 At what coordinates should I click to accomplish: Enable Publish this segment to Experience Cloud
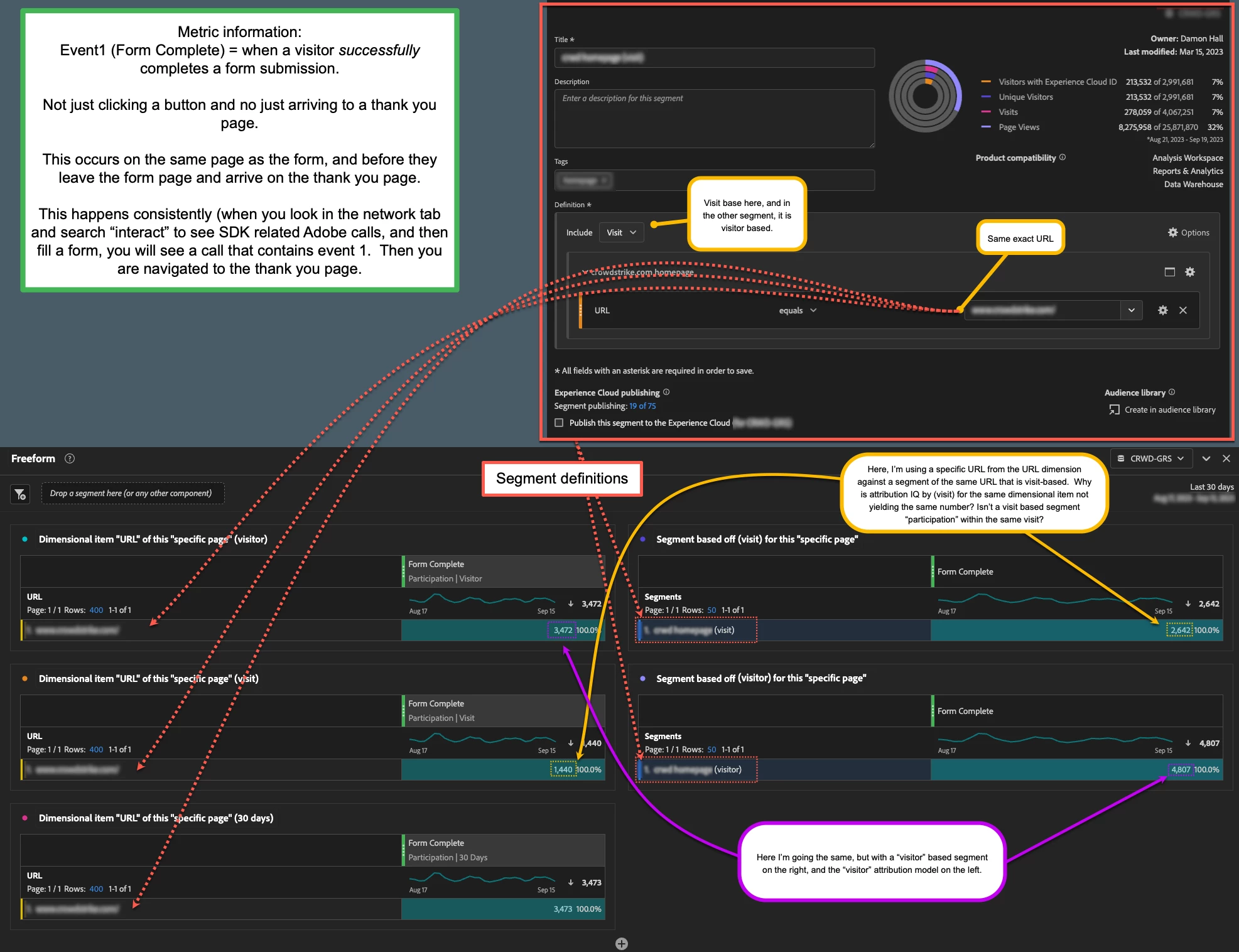(x=559, y=423)
